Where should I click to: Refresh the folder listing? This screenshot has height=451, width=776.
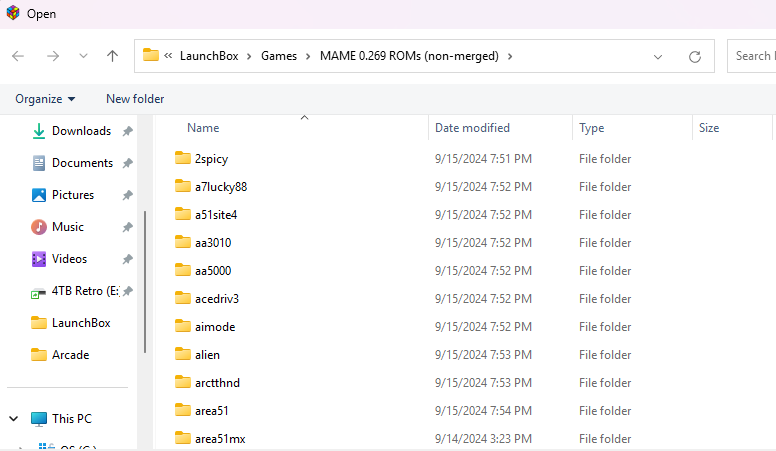click(x=695, y=57)
